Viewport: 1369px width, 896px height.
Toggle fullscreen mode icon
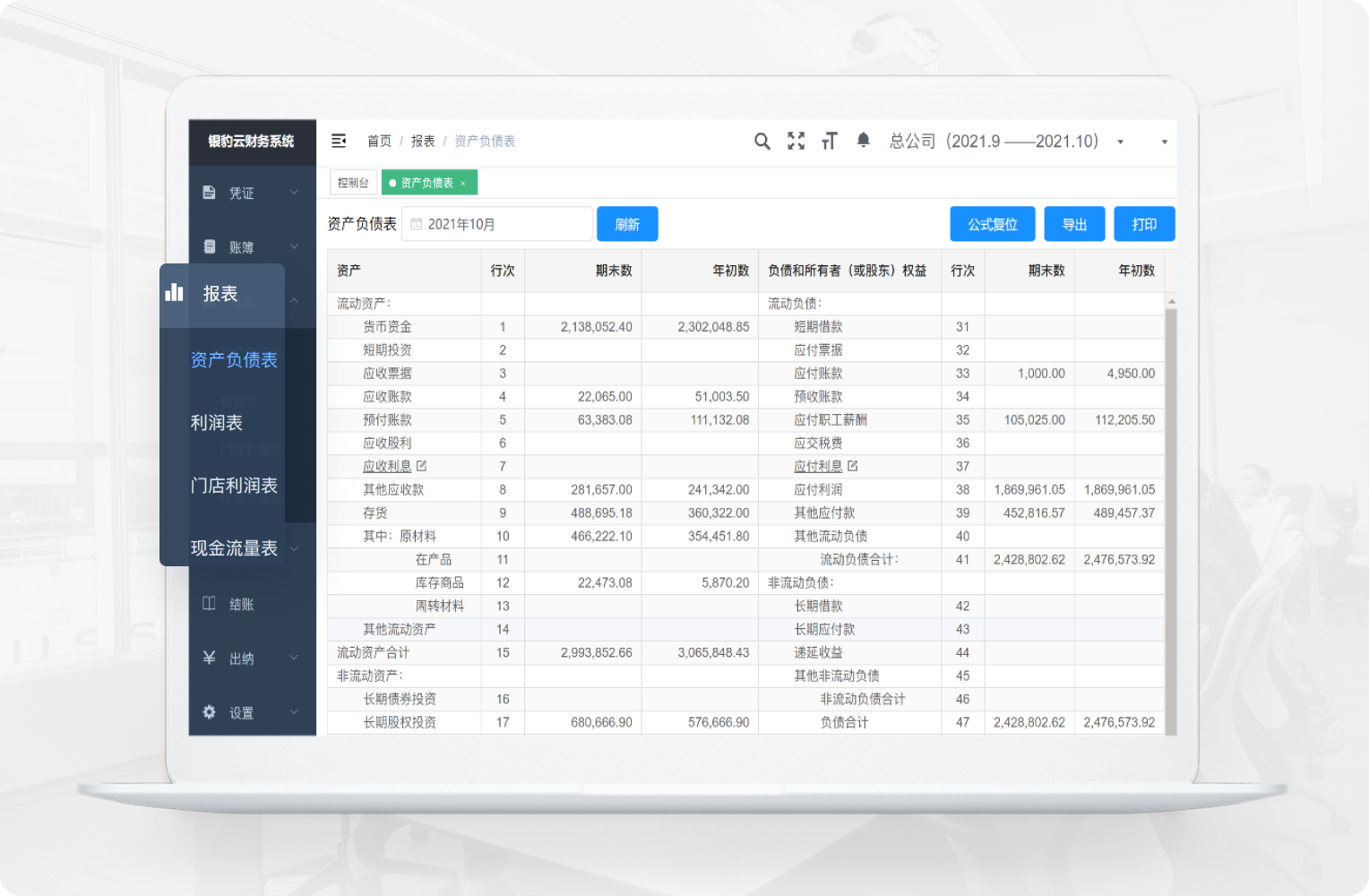point(796,141)
